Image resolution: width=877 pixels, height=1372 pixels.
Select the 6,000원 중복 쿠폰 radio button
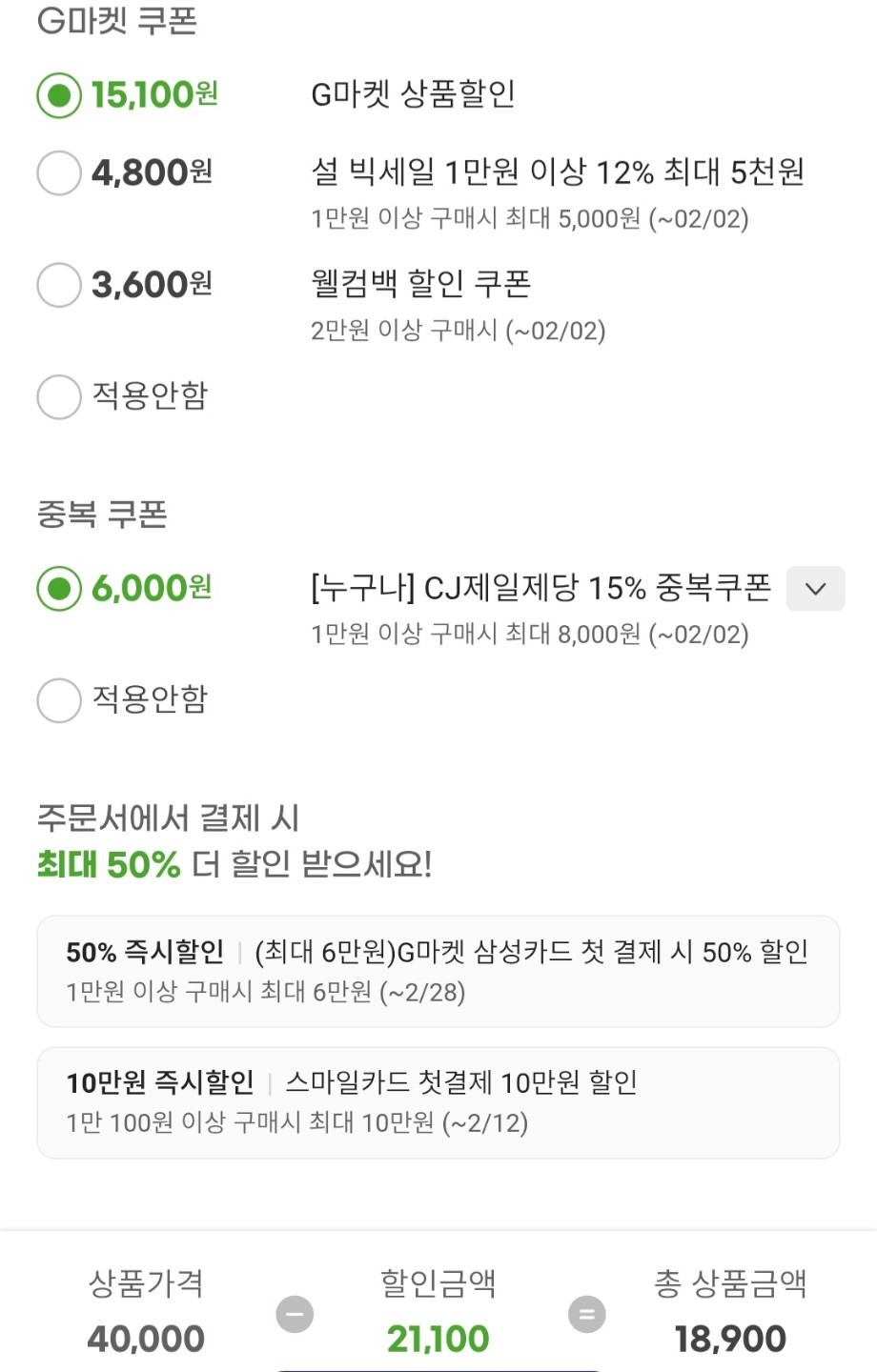point(59,589)
